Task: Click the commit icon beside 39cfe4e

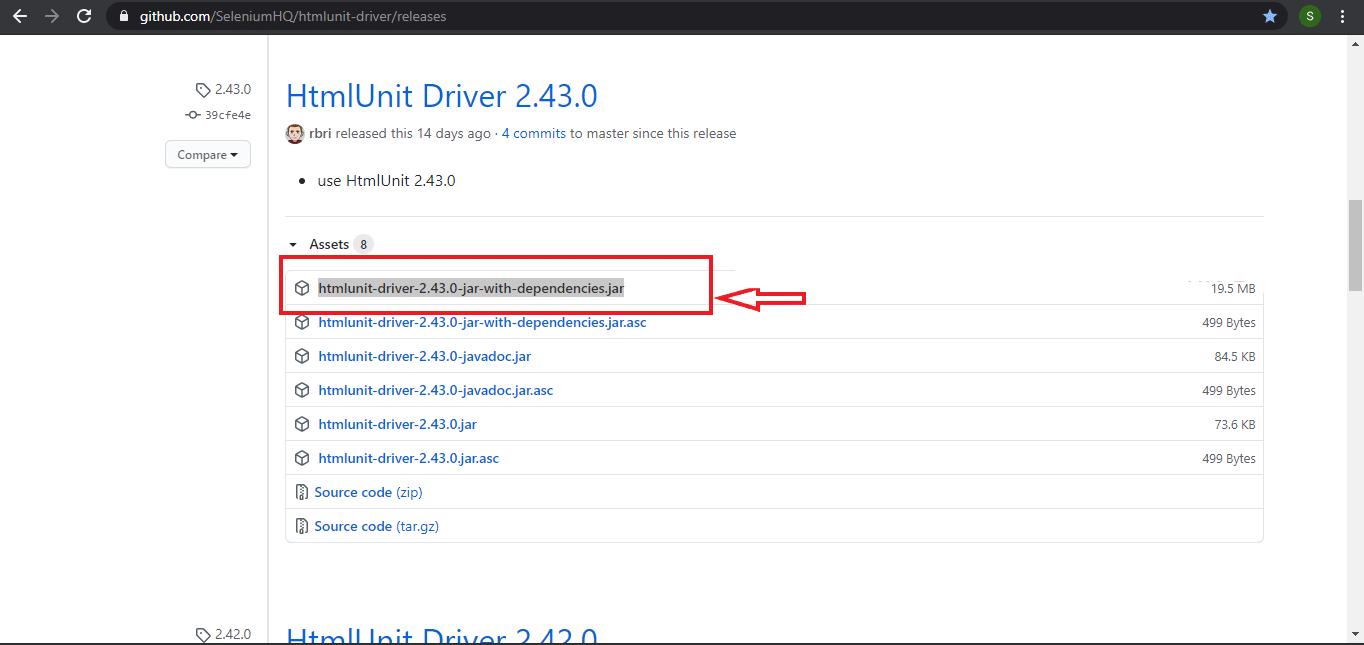Action: [193, 115]
